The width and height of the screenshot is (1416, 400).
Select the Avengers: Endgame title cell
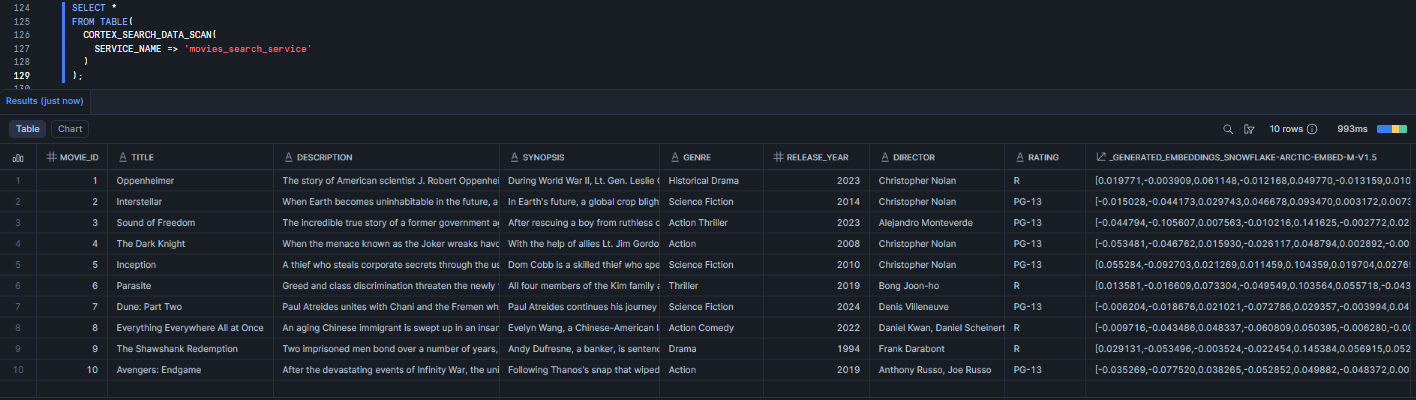coord(191,370)
